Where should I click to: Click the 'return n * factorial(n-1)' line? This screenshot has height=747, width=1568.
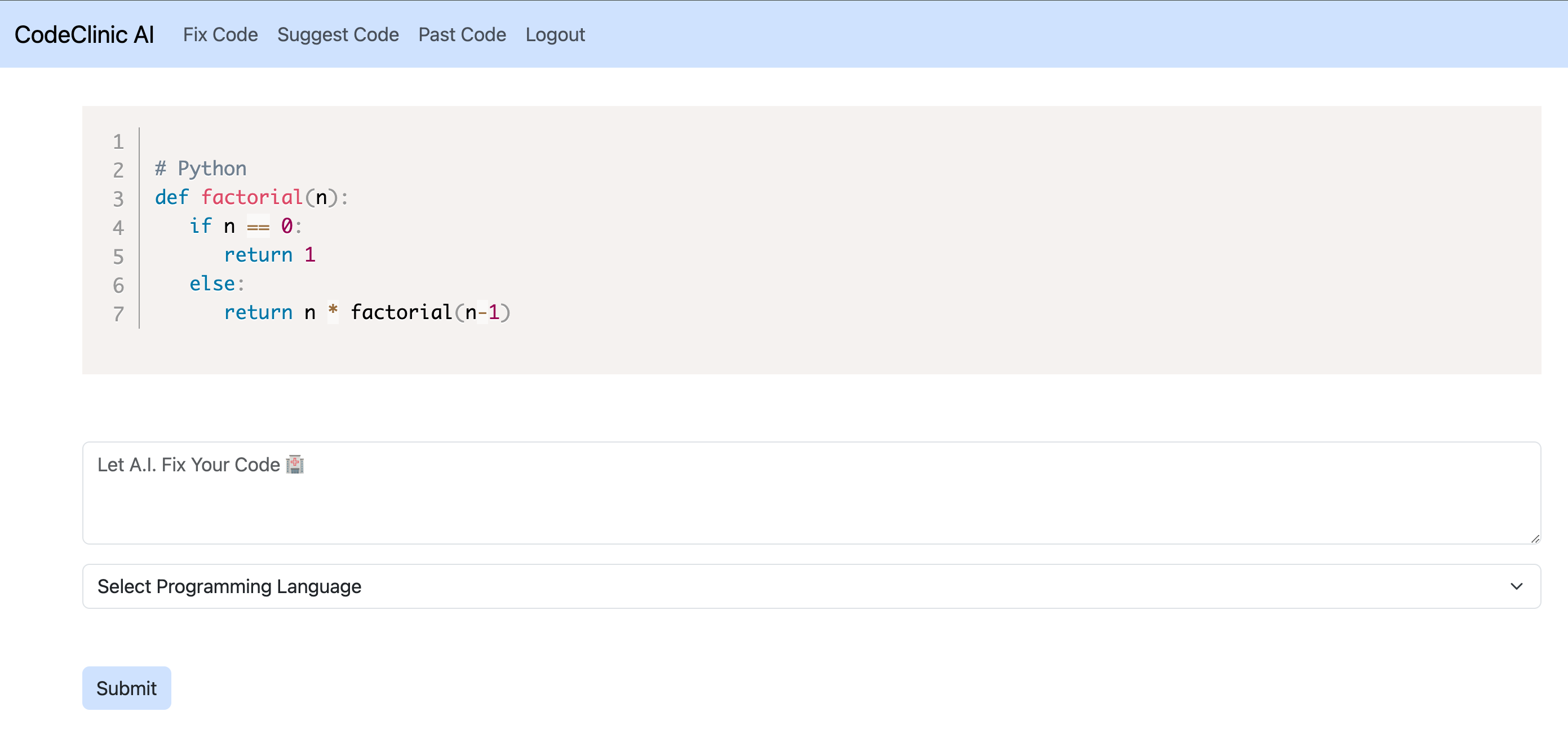pyautogui.click(x=367, y=312)
